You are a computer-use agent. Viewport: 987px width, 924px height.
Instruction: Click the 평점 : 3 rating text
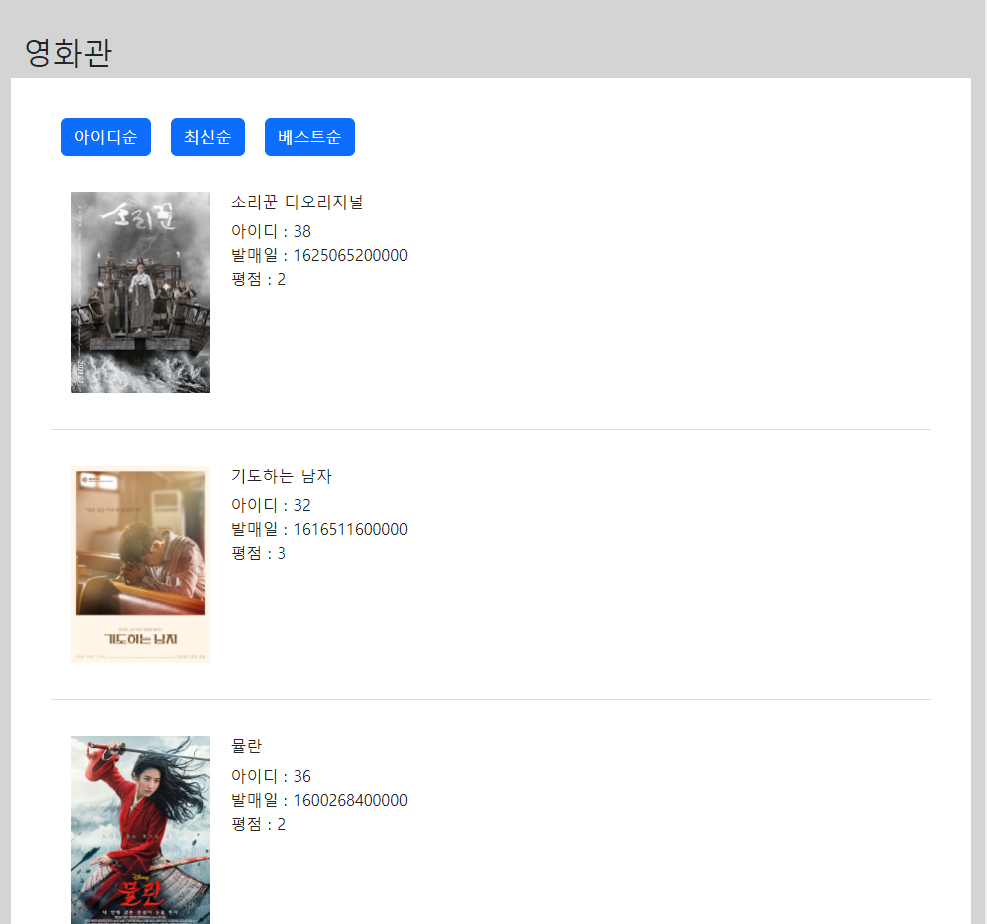coord(258,553)
